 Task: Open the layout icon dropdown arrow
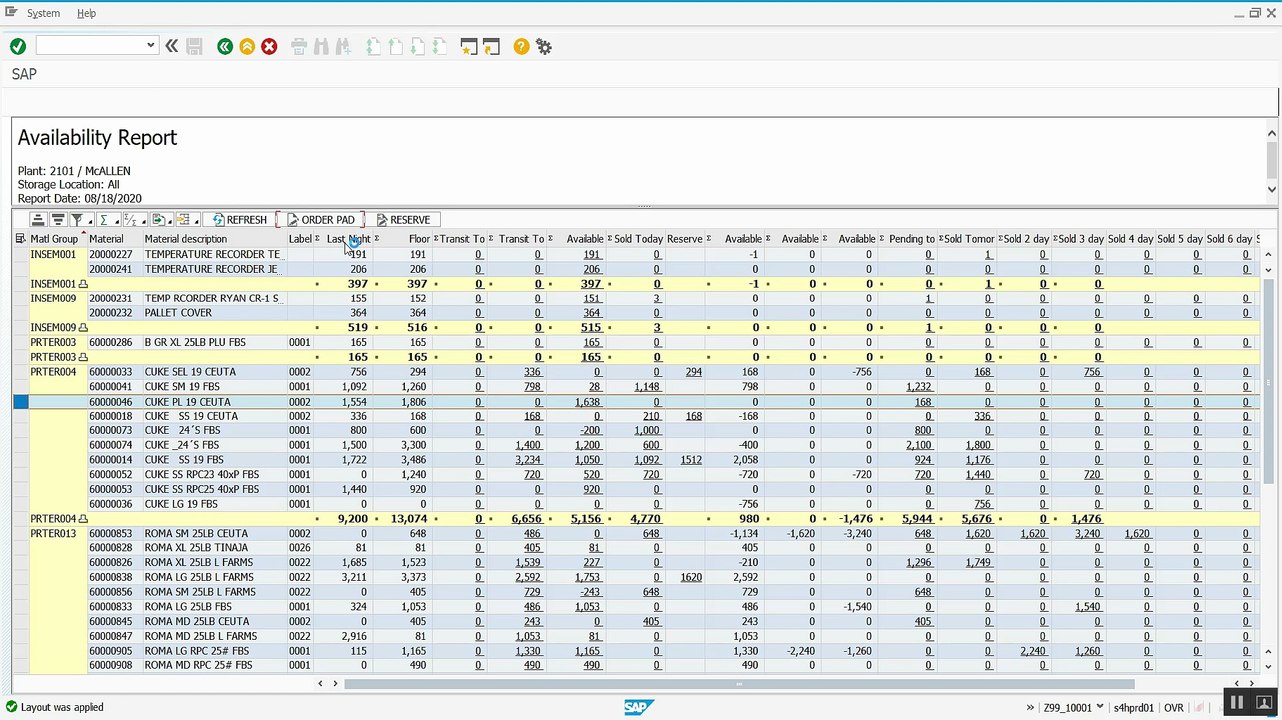pyautogui.click(x=197, y=222)
